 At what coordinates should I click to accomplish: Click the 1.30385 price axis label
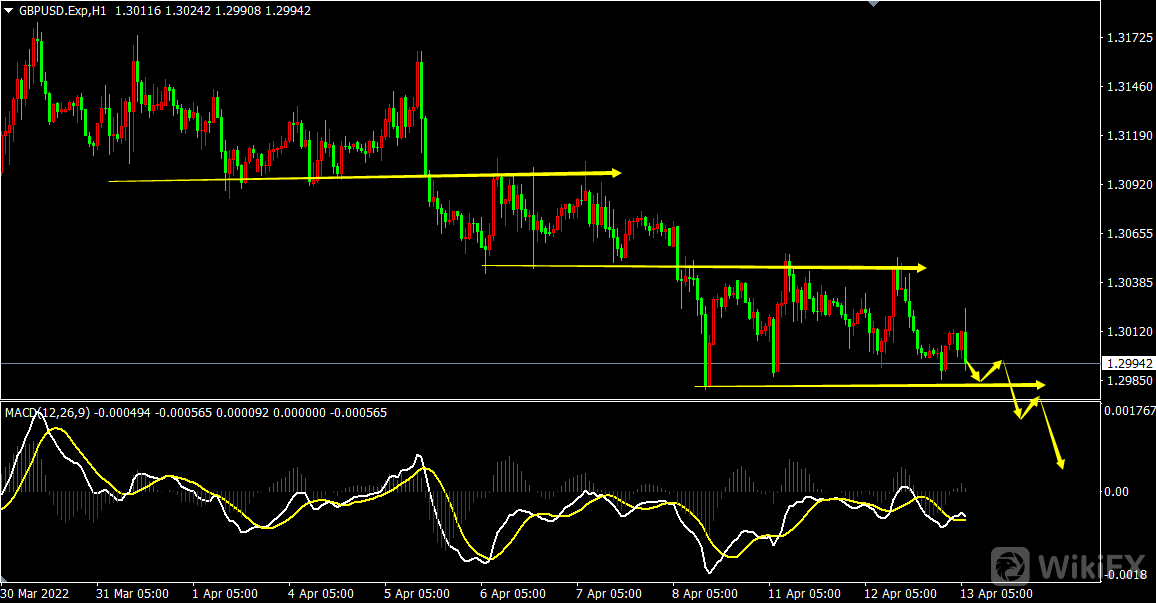pos(1129,283)
